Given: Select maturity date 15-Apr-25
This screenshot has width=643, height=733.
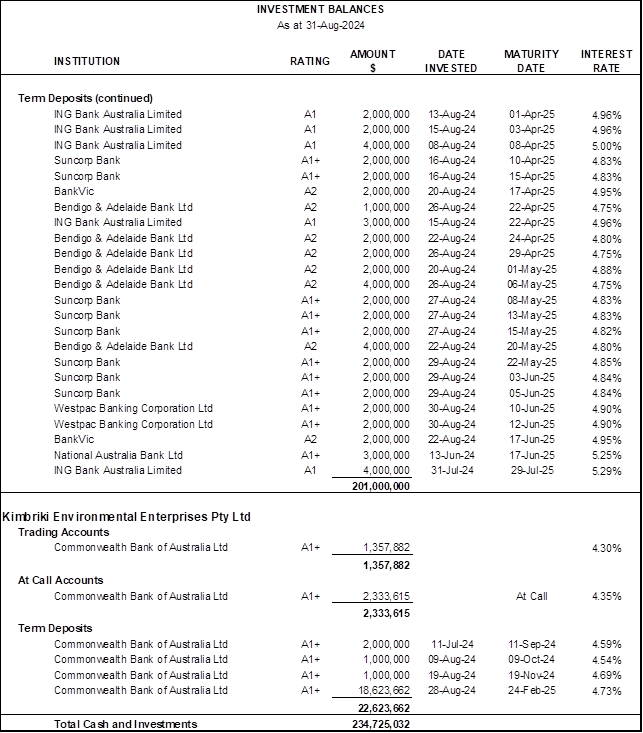Looking at the screenshot, I should point(532,176).
